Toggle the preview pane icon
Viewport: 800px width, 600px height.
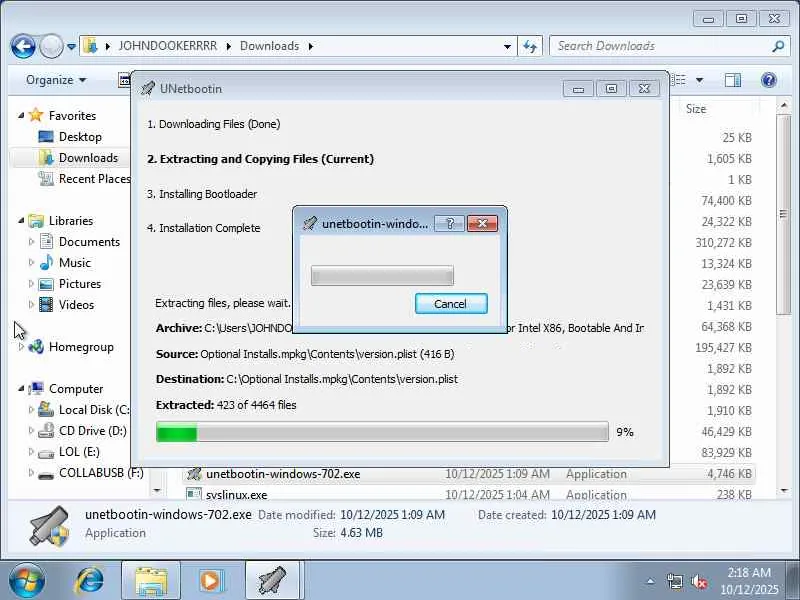pyautogui.click(x=733, y=80)
